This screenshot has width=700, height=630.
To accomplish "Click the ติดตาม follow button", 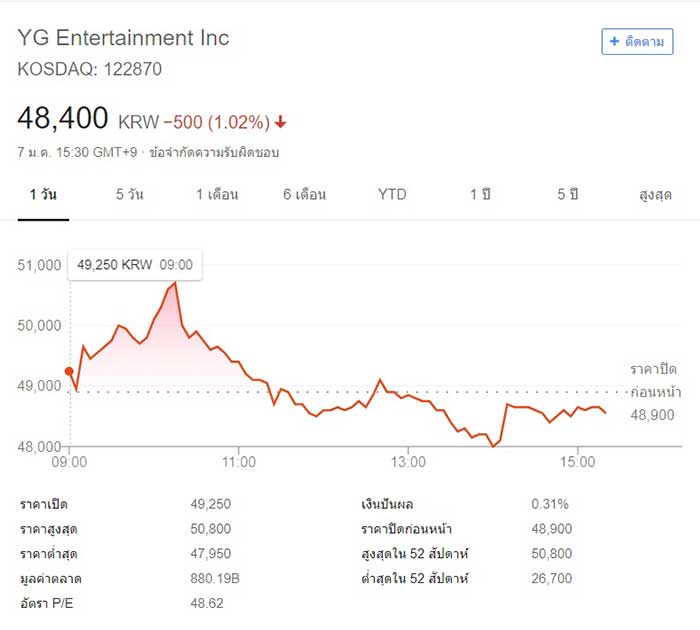I will coord(637,42).
